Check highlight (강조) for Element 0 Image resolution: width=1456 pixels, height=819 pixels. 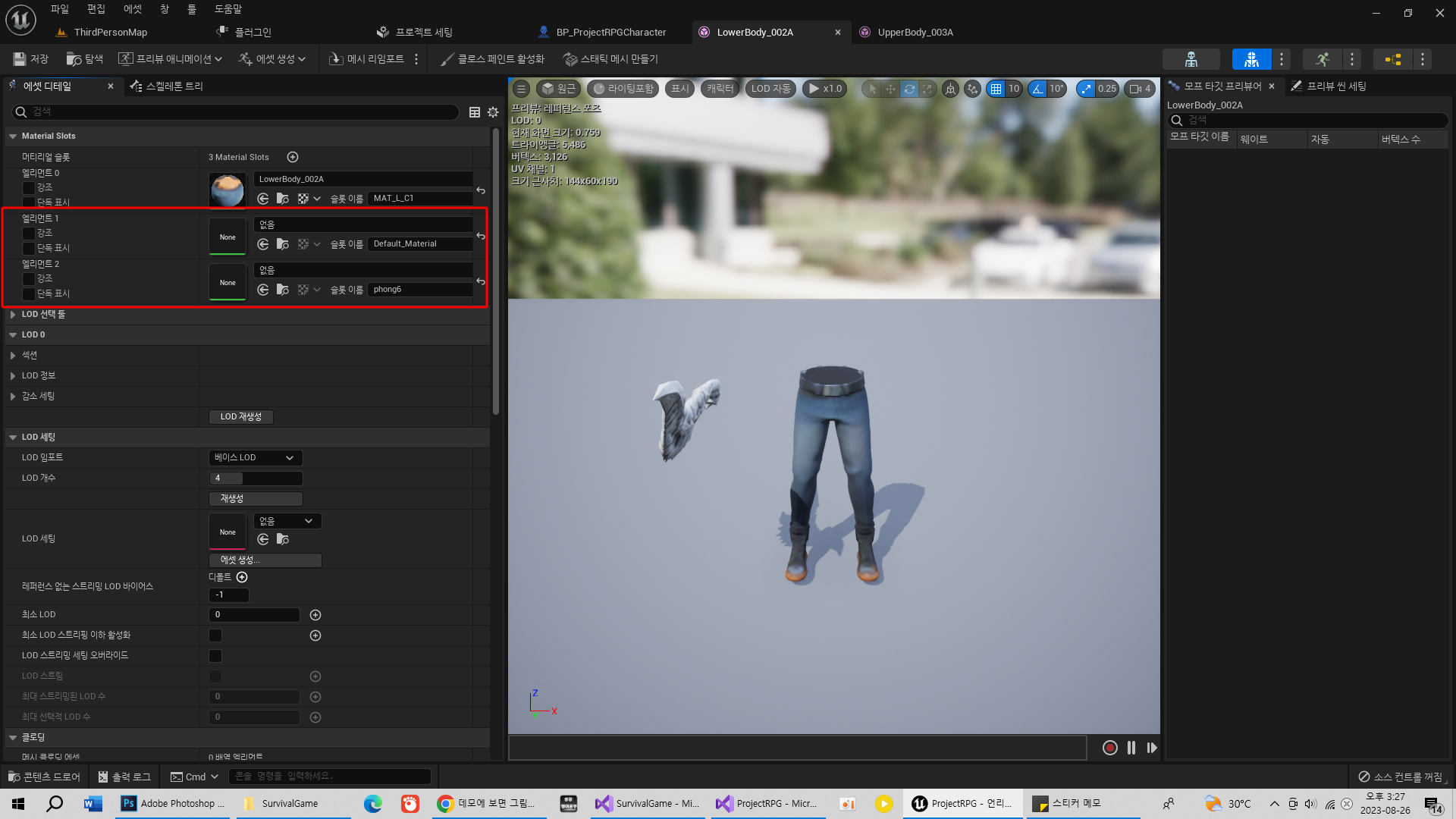[29, 188]
